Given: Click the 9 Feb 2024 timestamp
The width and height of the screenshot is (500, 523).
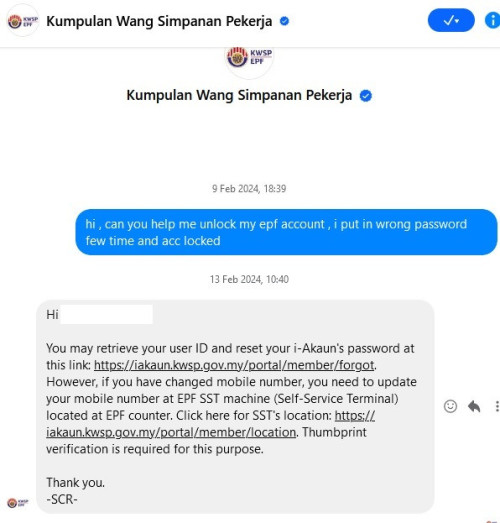Looking at the screenshot, I should click(249, 189).
